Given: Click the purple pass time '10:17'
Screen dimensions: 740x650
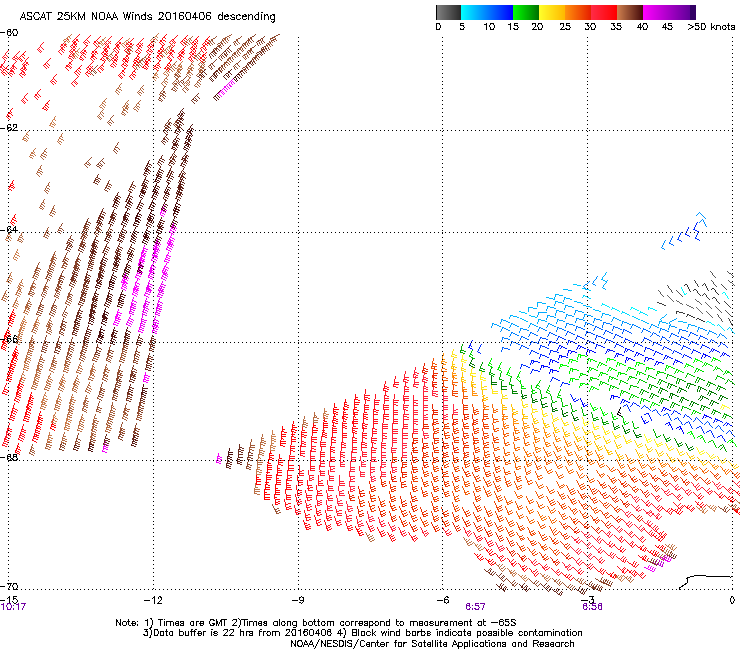Looking at the screenshot, I should 13,607.
